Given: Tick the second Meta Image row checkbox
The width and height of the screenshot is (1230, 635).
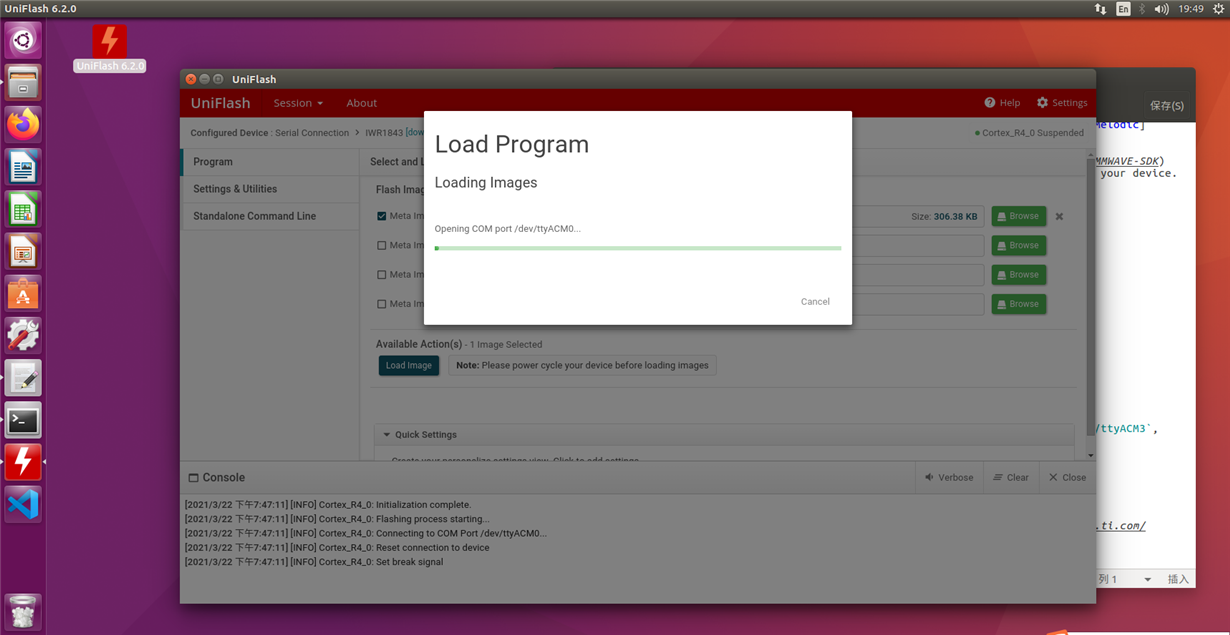Looking at the screenshot, I should pos(382,245).
